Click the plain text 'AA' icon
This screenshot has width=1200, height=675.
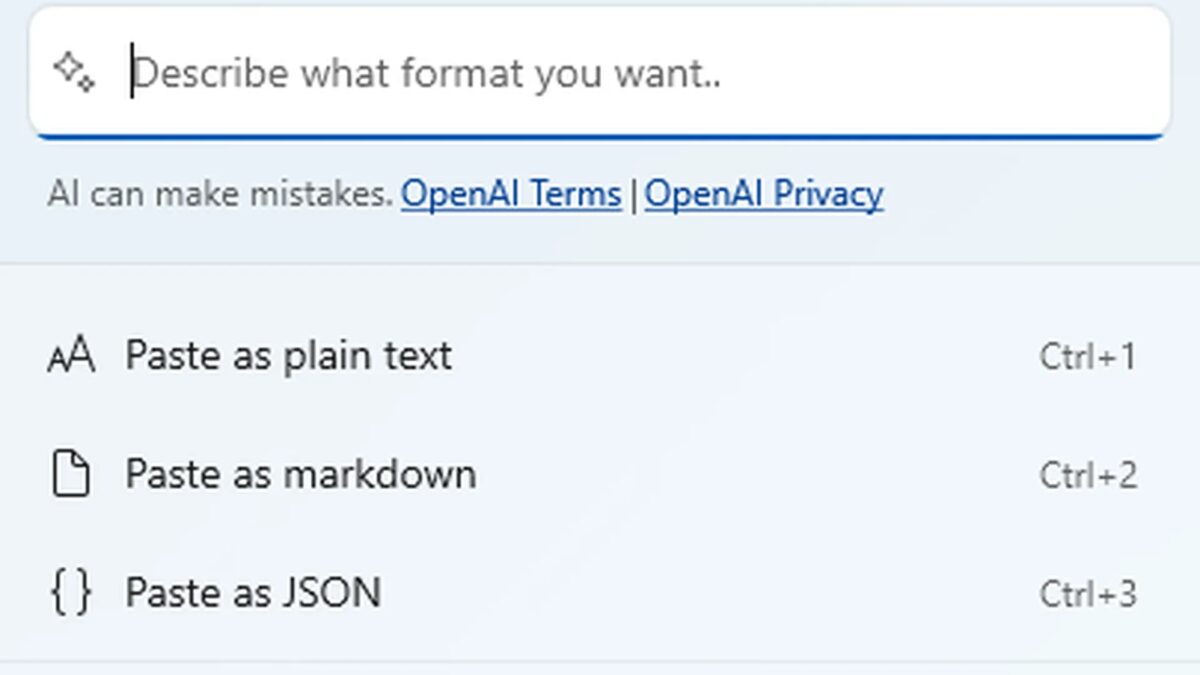click(x=71, y=356)
